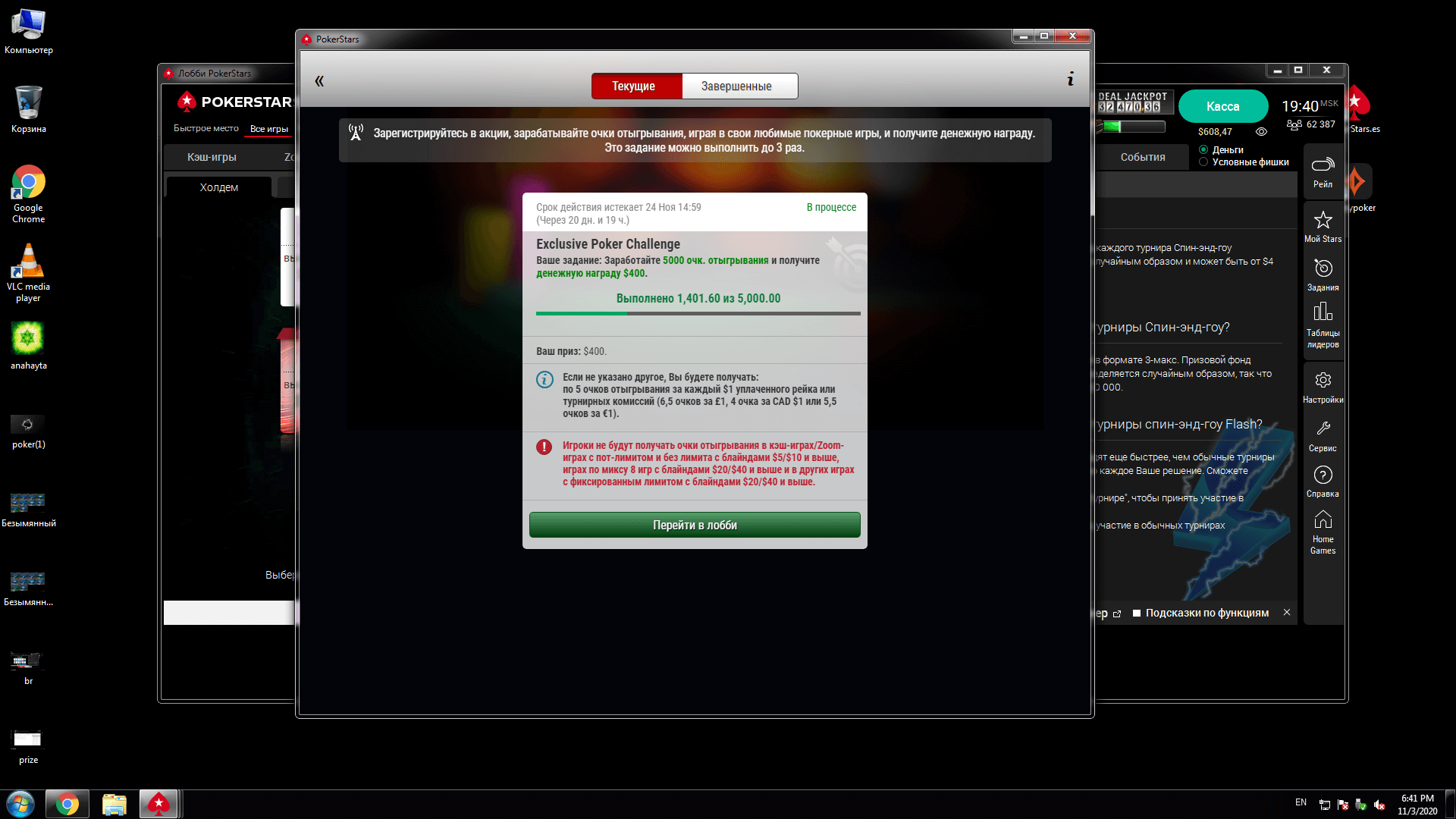Click the Windows Start button

coord(20,804)
